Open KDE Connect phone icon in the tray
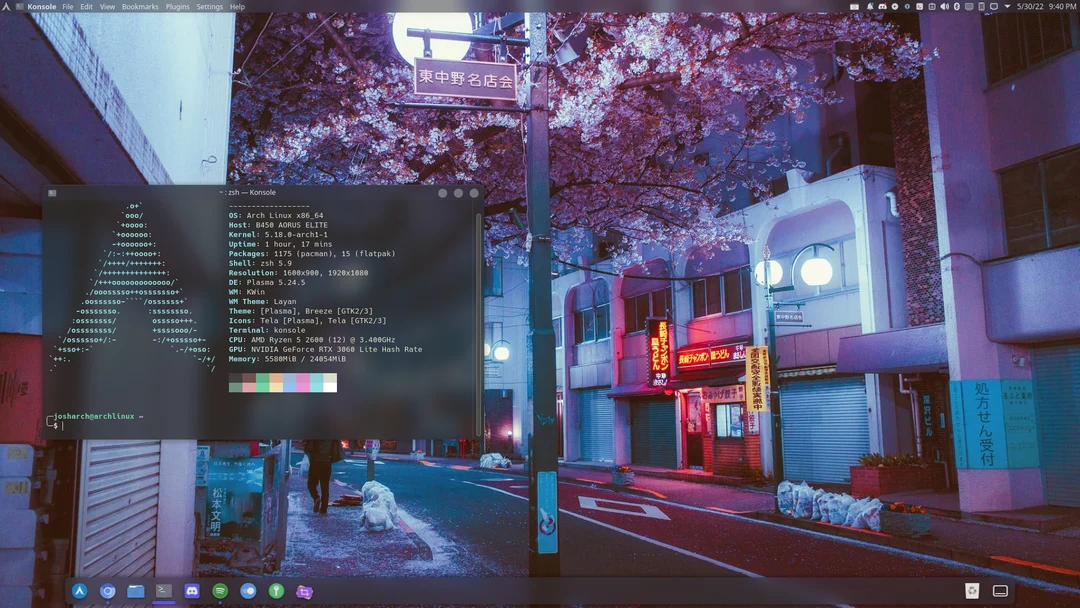This screenshot has height=608, width=1080. click(981, 6)
